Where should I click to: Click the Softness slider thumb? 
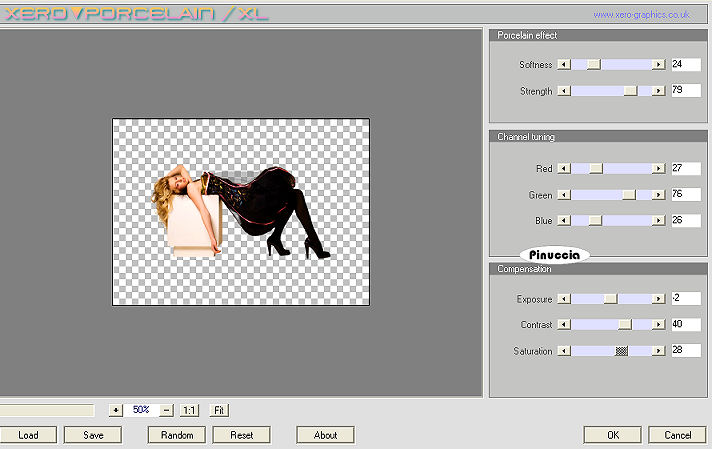594,64
